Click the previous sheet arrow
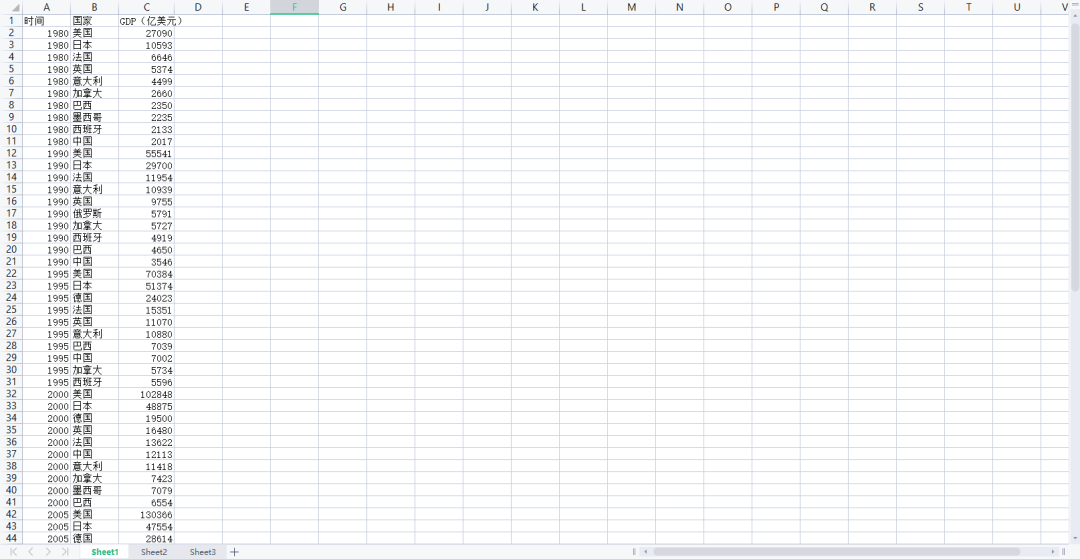The image size is (1080, 559). (x=31, y=552)
